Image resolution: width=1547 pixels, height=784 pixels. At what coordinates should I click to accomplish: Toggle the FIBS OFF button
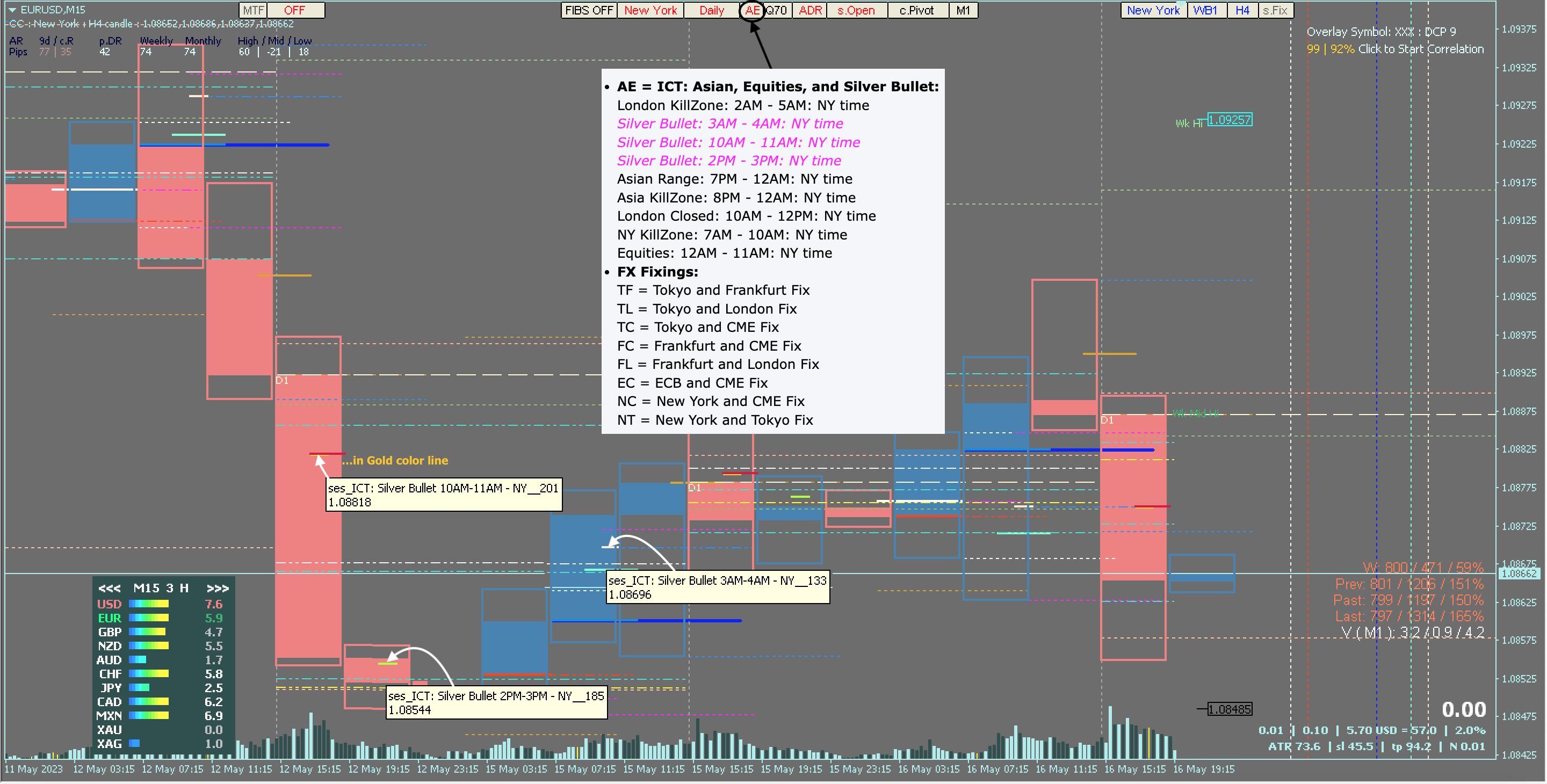pyautogui.click(x=589, y=10)
